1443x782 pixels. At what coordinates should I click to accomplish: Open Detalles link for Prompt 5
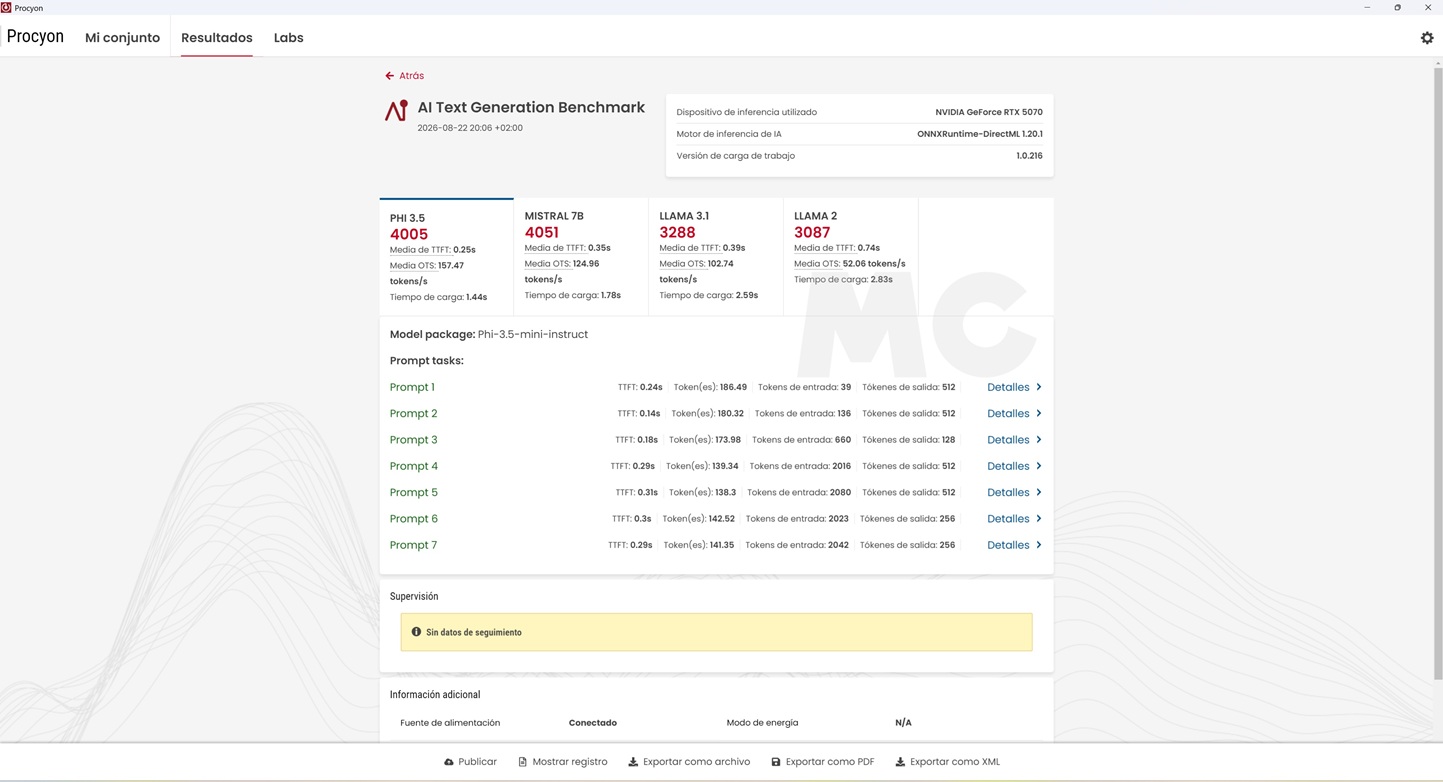tap(1008, 492)
